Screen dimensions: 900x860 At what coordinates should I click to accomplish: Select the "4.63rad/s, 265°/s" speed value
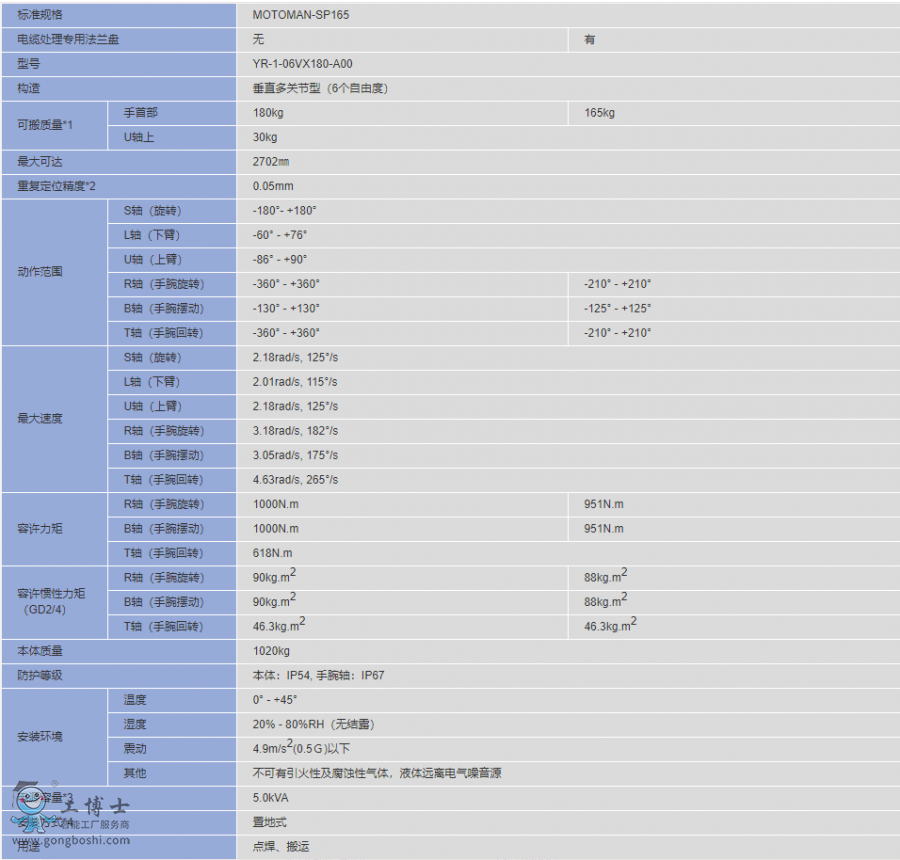[295, 479]
